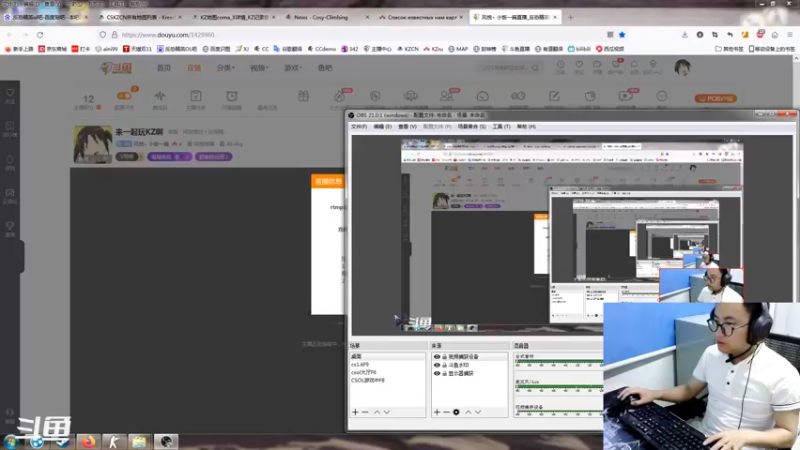Remove selected scene with the minus icon
This screenshot has width=800, height=450.
tap(365, 412)
